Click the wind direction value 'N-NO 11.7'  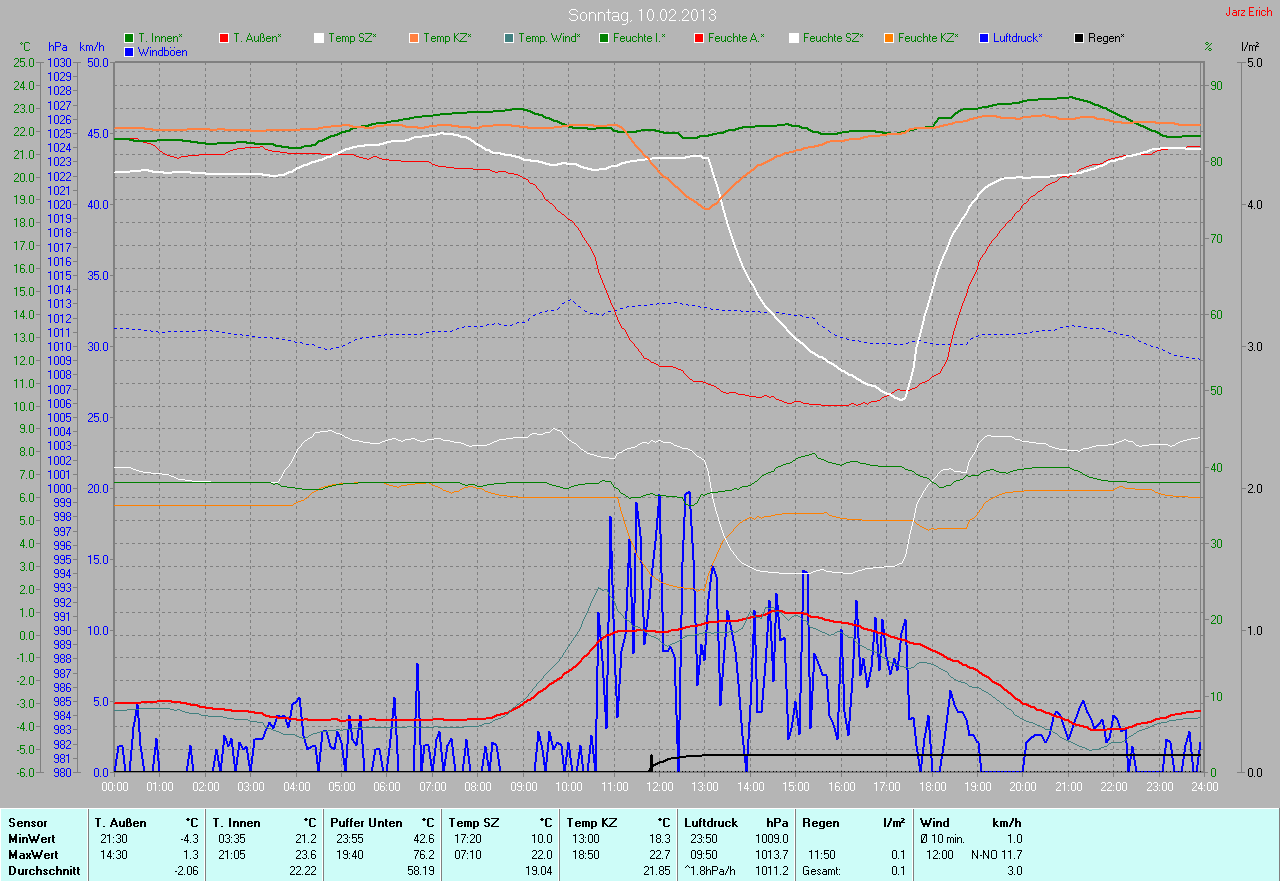(x=996, y=854)
